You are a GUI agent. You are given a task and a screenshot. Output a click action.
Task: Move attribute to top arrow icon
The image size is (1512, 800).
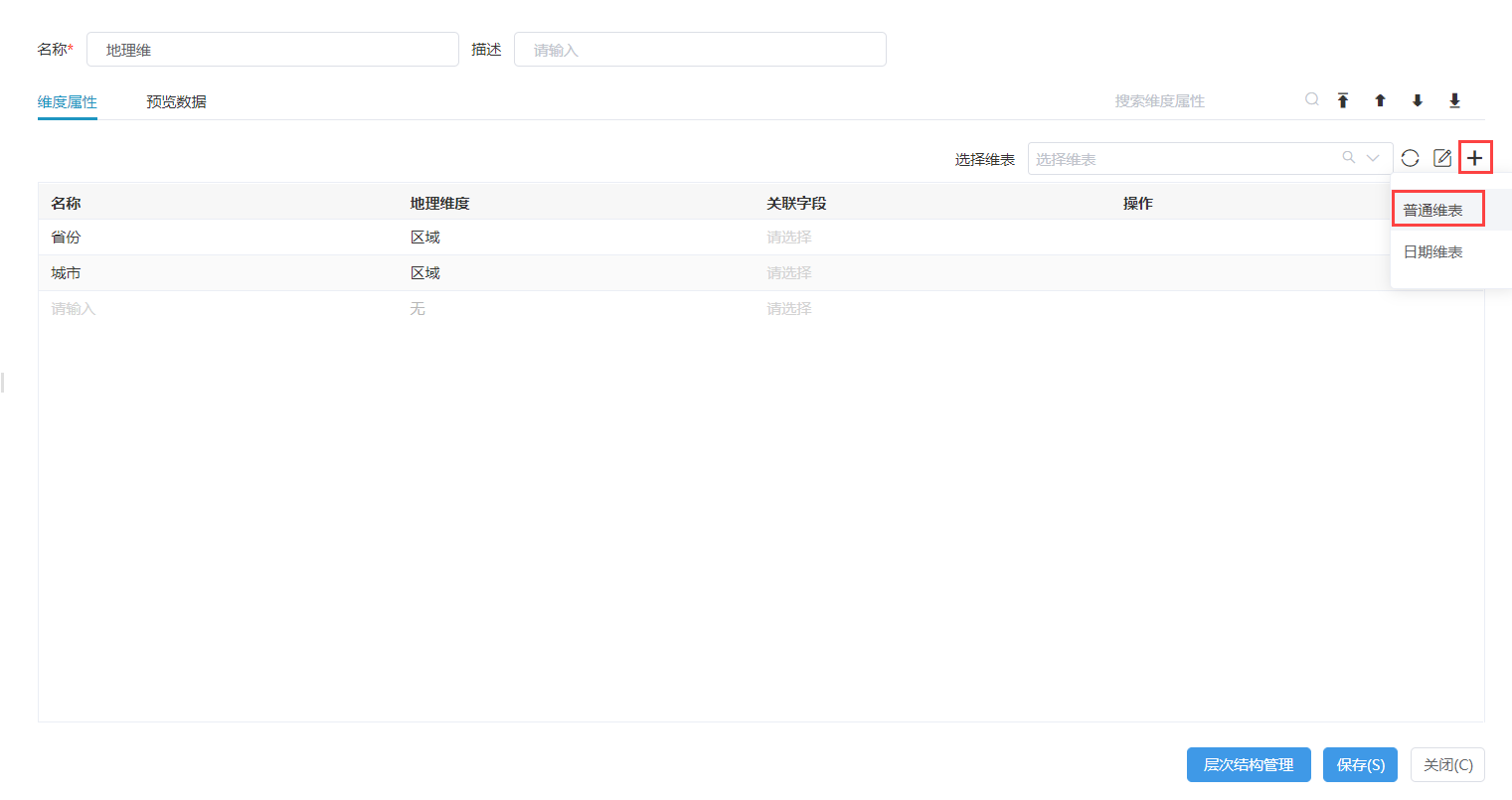[x=1343, y=100]
